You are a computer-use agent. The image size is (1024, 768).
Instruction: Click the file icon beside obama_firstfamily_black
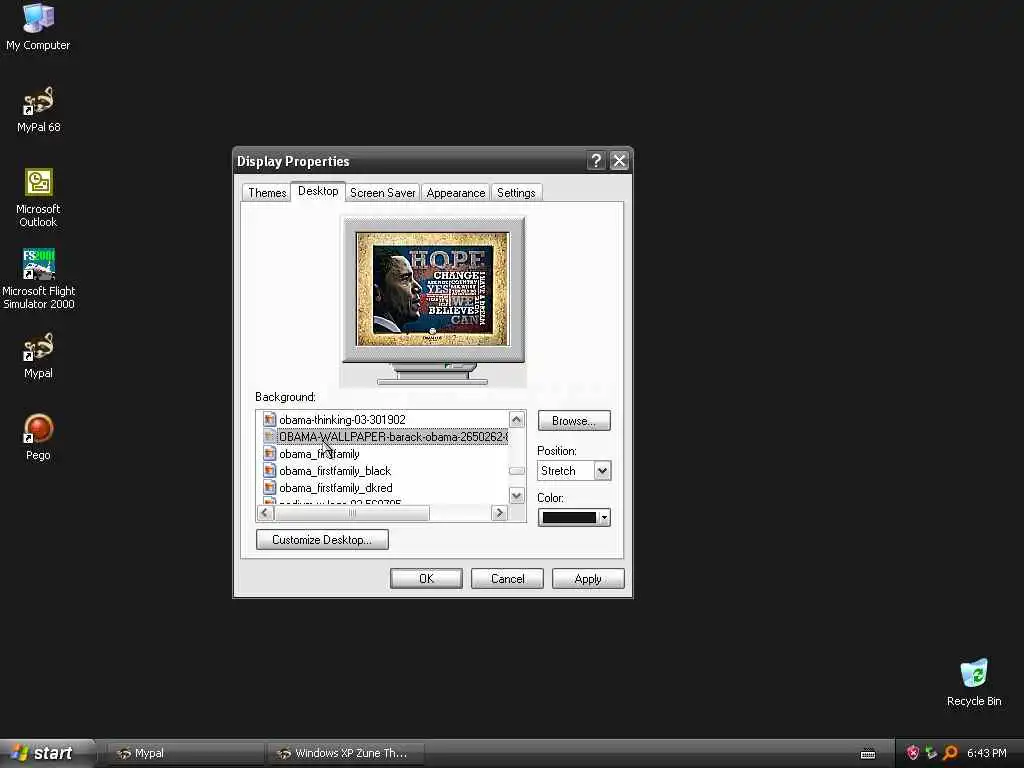tap(269, 470)
